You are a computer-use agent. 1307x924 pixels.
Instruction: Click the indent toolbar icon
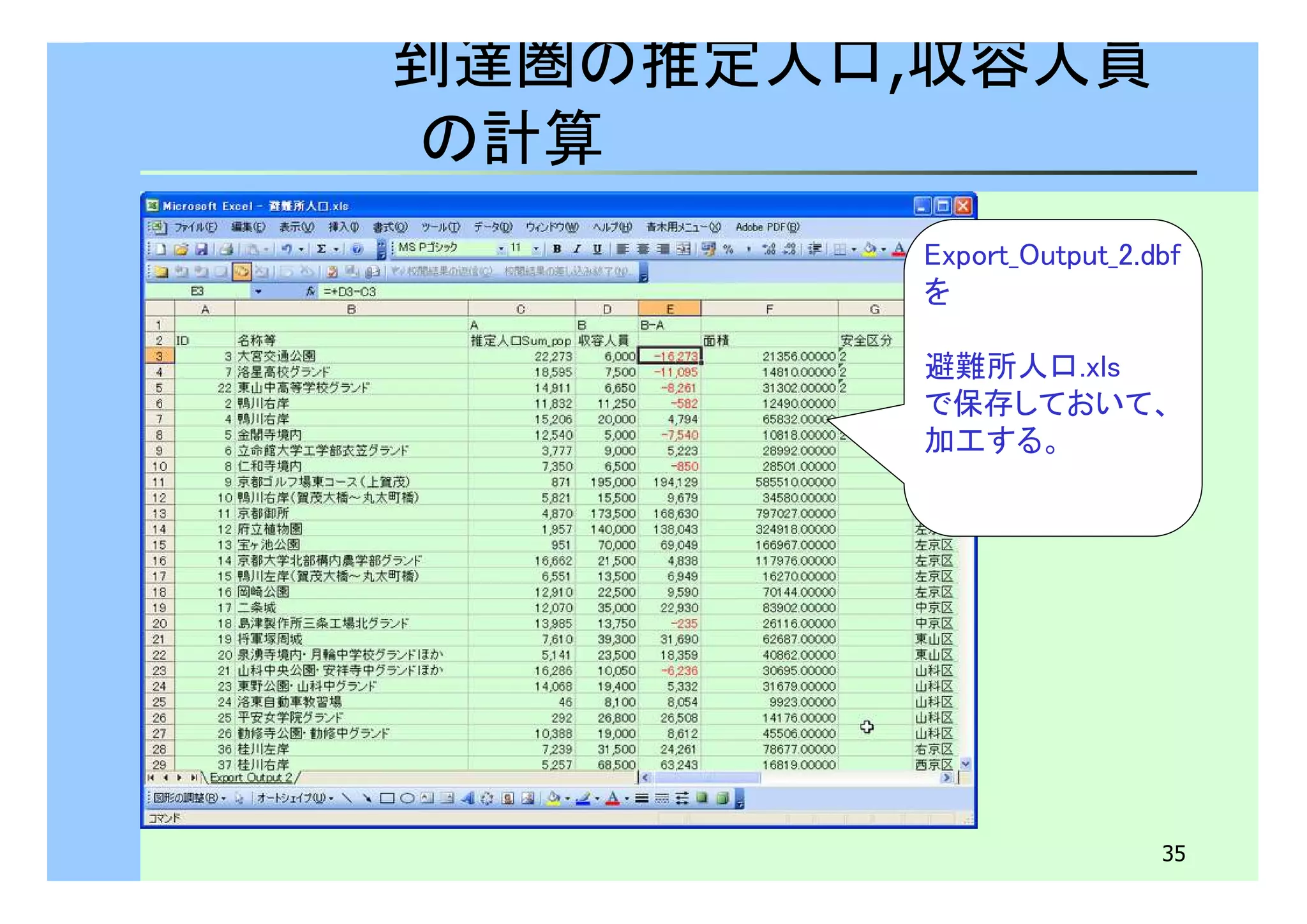[x=814, y=250]
